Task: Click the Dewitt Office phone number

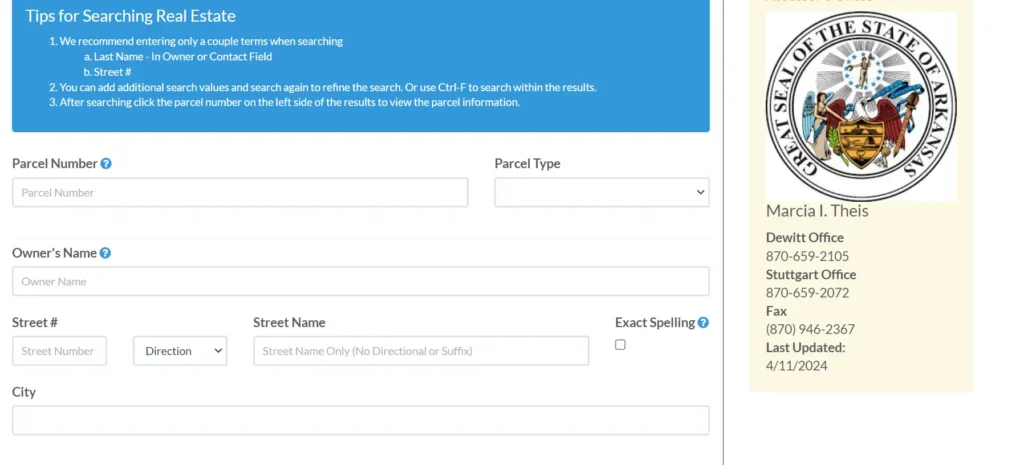Action: tap(807, 256)
